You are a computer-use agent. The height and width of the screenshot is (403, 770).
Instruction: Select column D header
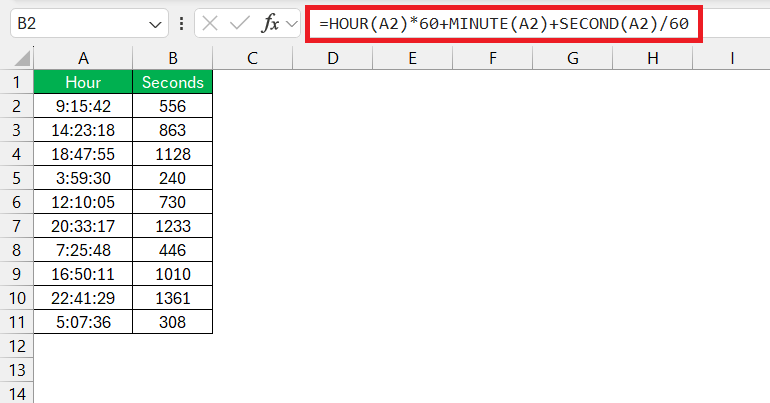(x=332, y=58)
